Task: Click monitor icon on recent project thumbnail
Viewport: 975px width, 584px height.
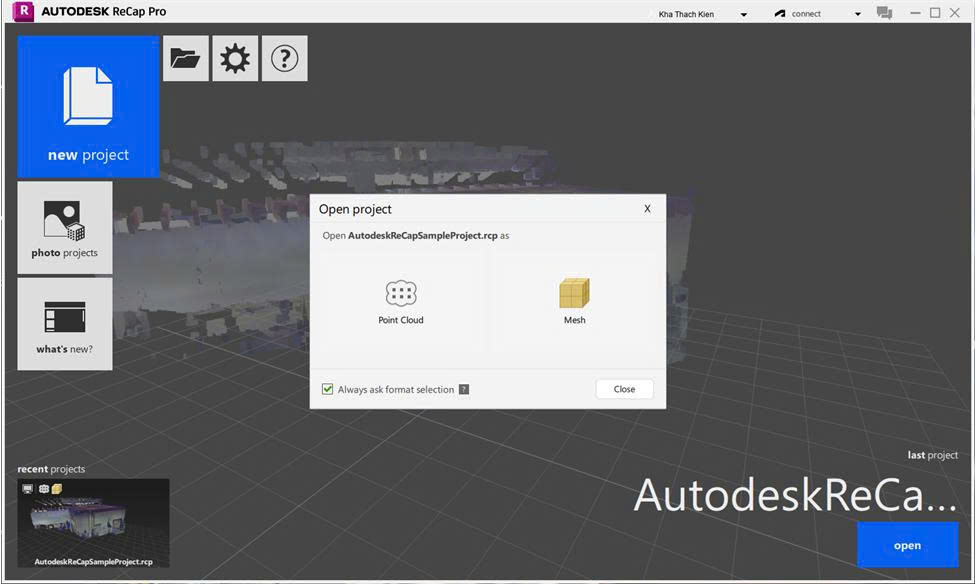Action: (x=27, y=489)
